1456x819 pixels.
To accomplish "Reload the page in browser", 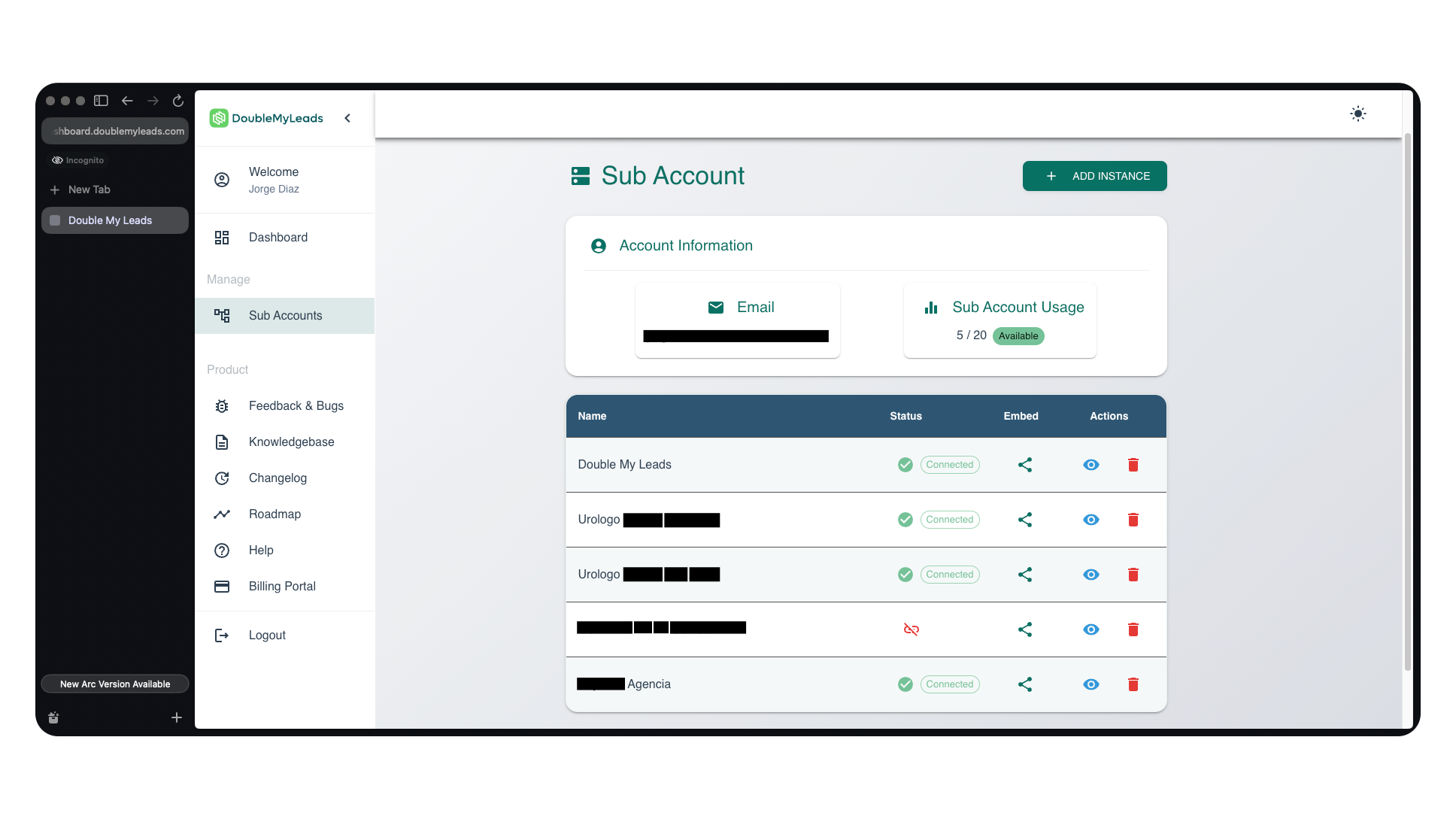I will [178, 101].
